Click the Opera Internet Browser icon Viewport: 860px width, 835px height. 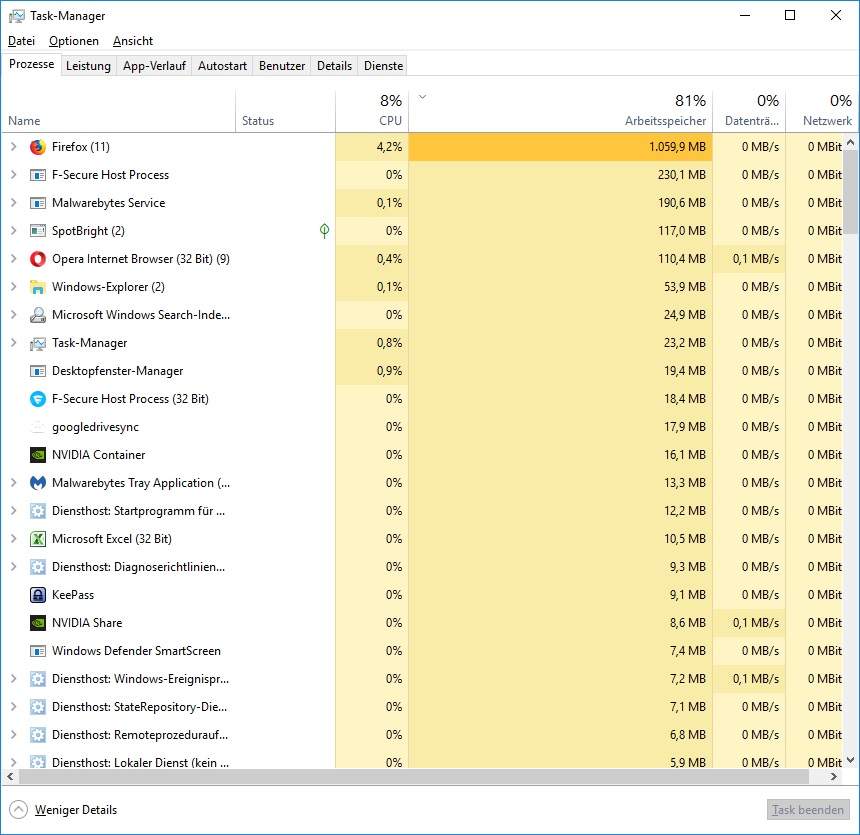[x=38, y=259]
